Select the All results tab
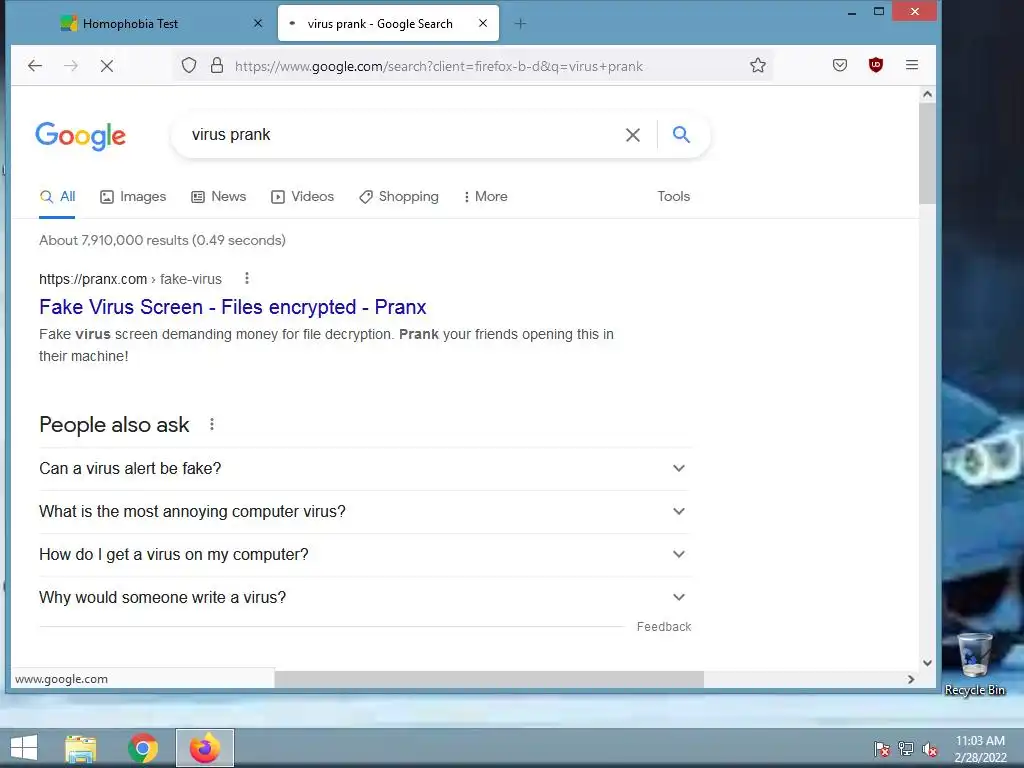This screenshot has height=768, width=1024. click(57, 197)
